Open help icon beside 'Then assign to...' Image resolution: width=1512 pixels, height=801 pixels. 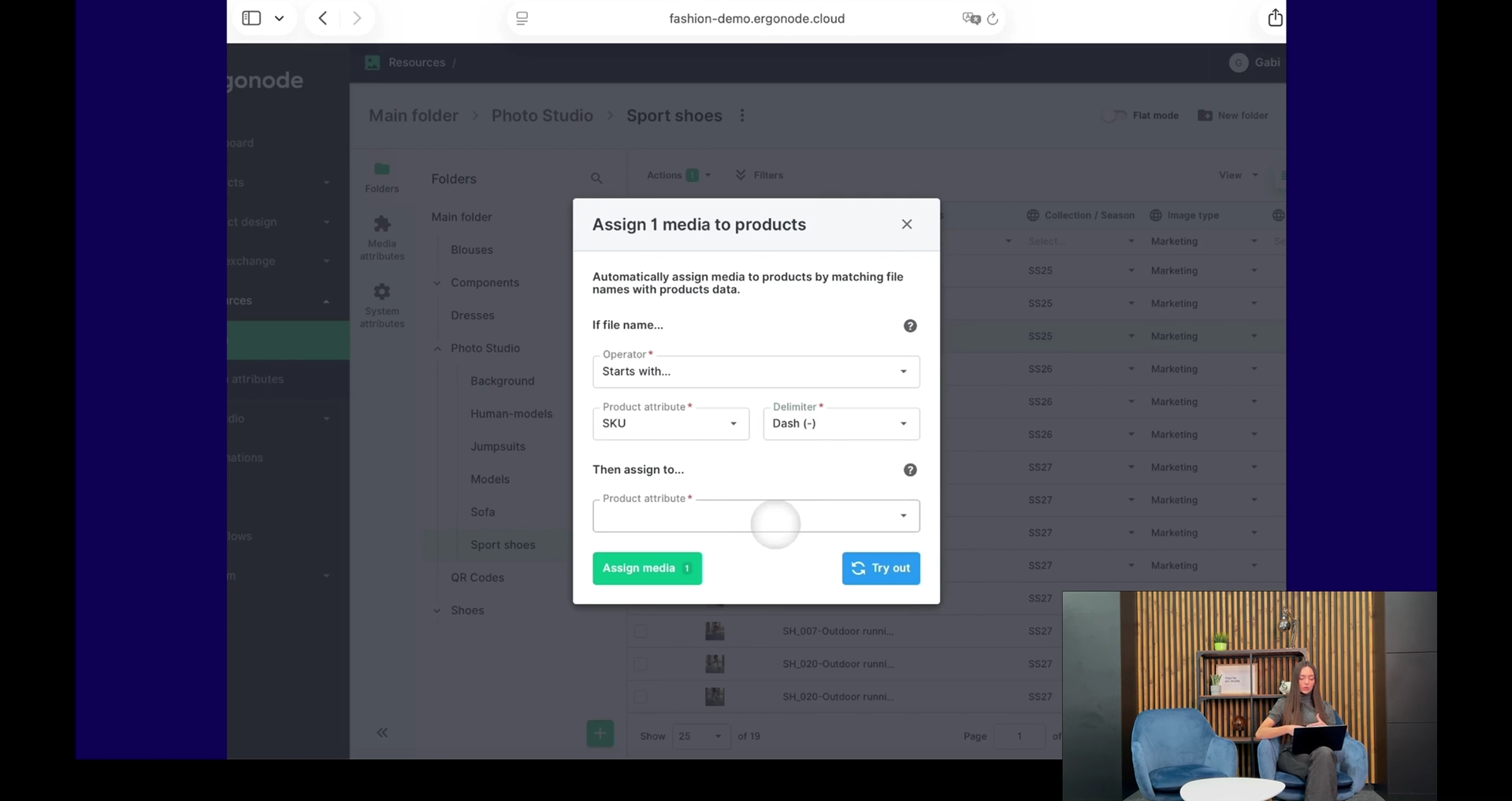910,470
